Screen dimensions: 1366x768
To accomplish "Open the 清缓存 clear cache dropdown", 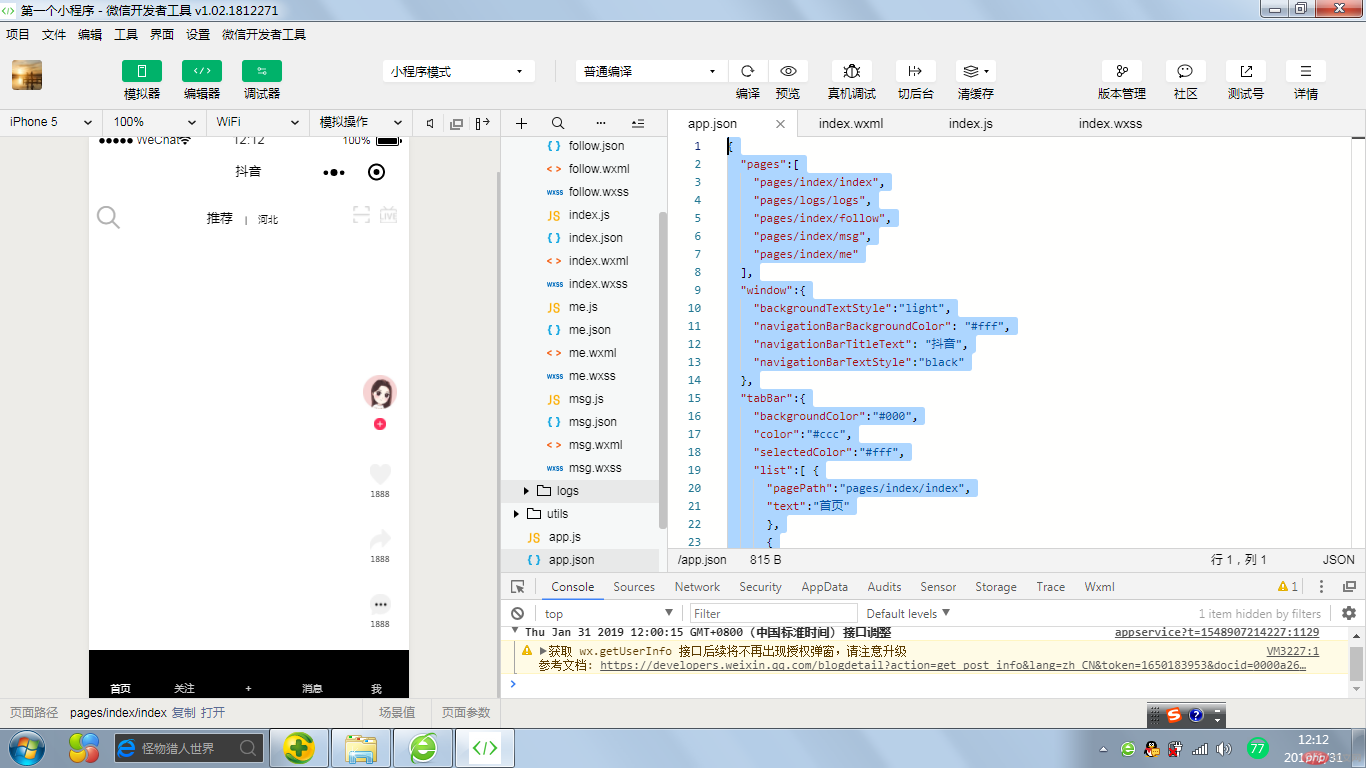I will 976,71.
